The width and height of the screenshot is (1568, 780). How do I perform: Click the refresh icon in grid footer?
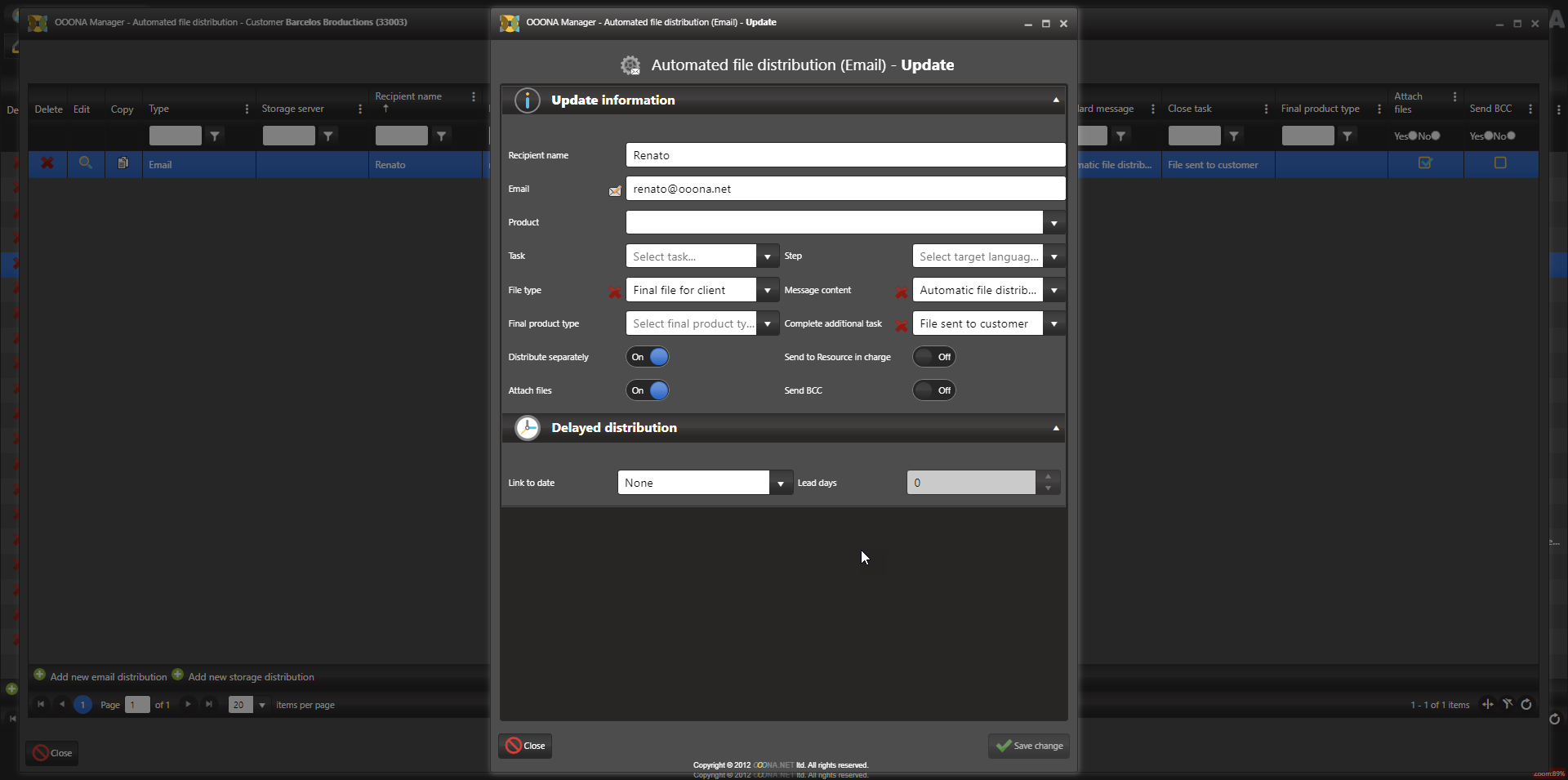pyautogui.click(x=1526, y=704)
